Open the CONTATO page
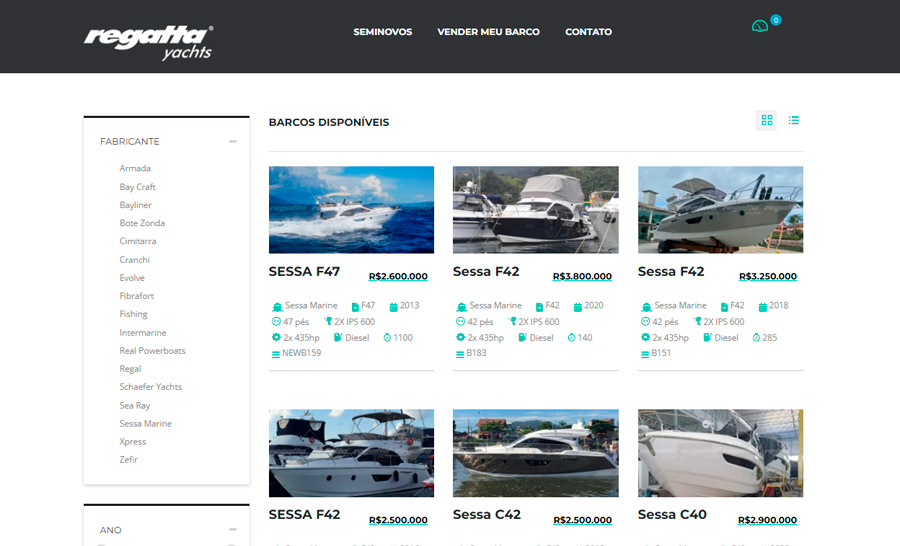The width and height of the screenshot is (900, 546). point(588,32)
